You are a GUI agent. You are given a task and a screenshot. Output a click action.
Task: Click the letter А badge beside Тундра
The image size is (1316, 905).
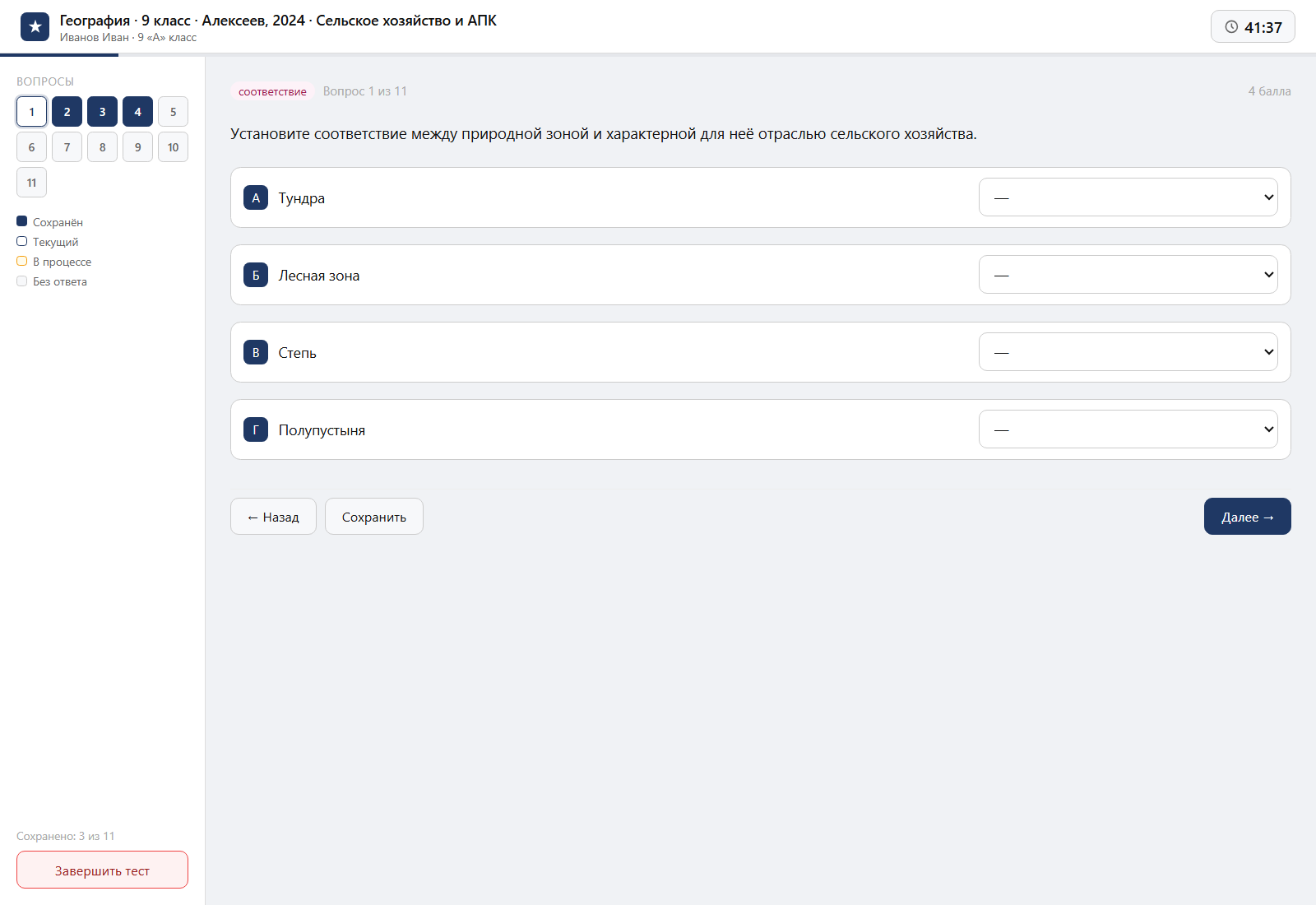[x=256, y=197]
